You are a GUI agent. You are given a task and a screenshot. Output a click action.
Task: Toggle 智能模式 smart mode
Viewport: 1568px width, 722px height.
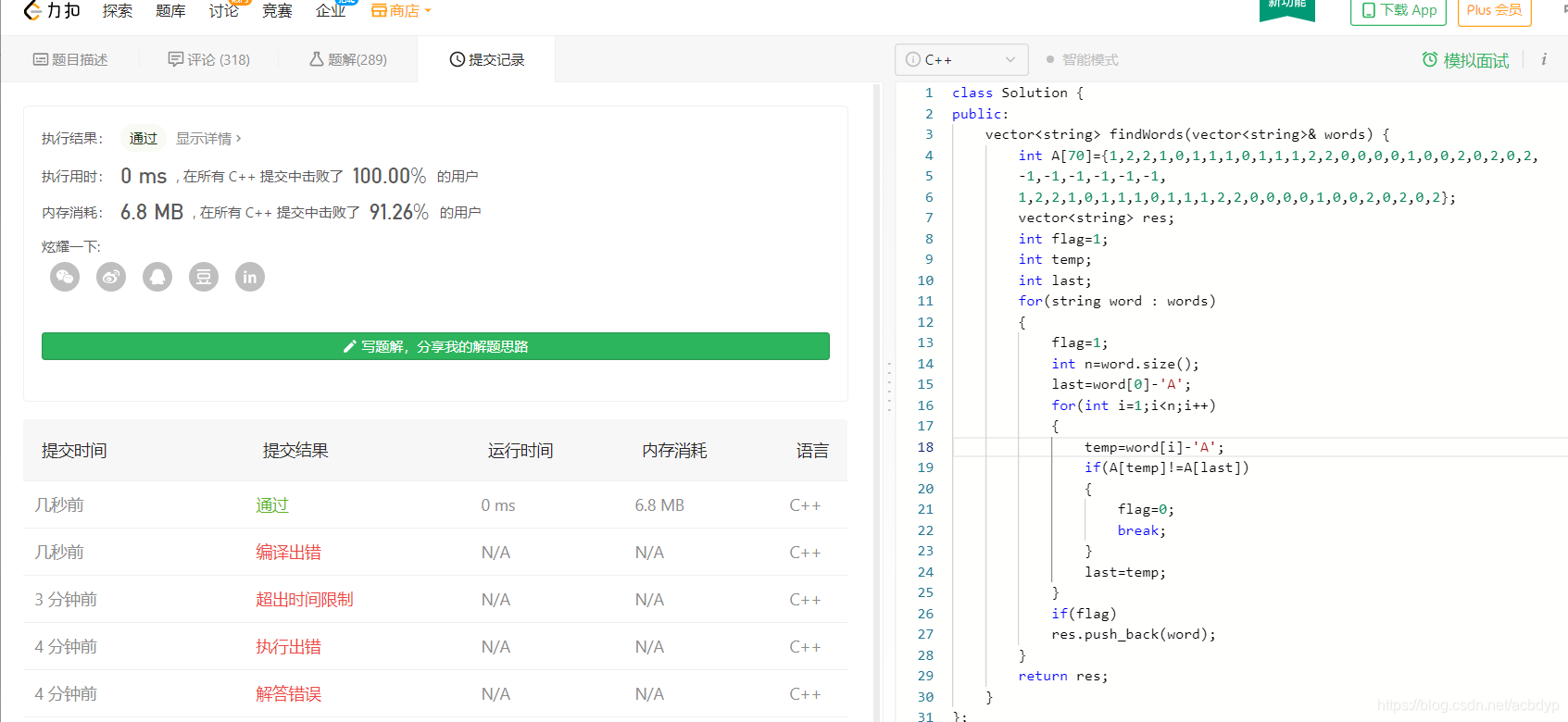1082,59
